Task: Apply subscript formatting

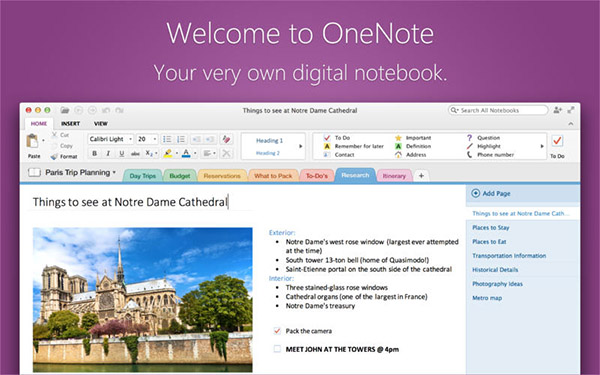Action: click(x=149, y=153)
